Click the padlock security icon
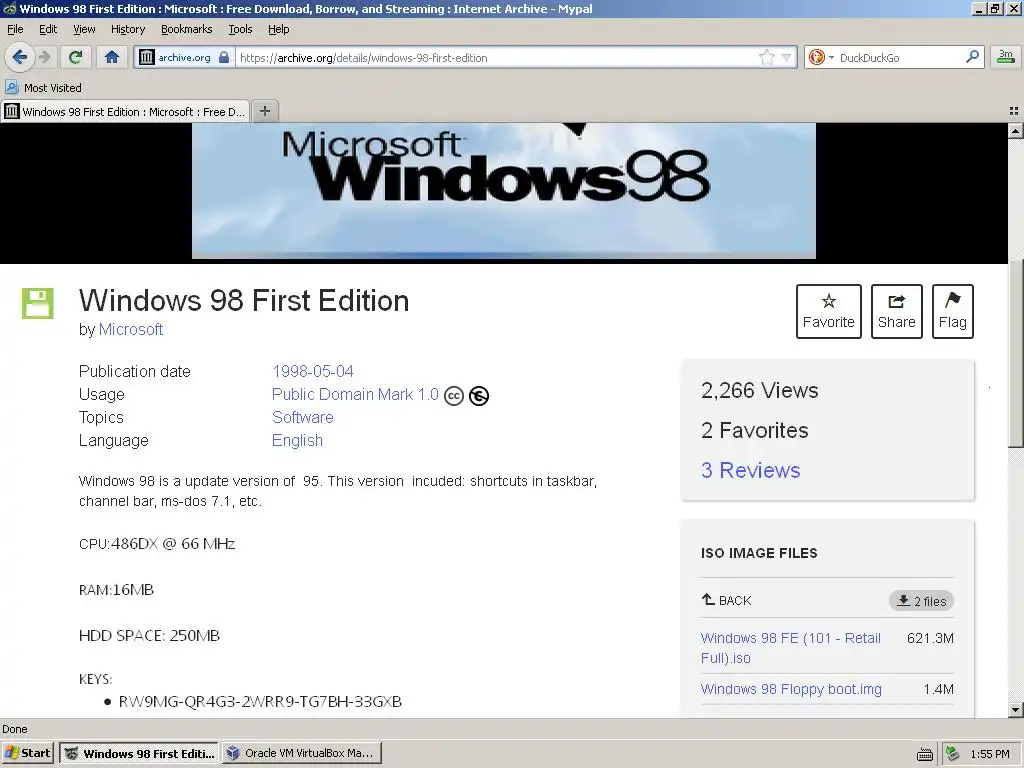The width and height of the screenshot is (1024, 768). click(224, 57)
